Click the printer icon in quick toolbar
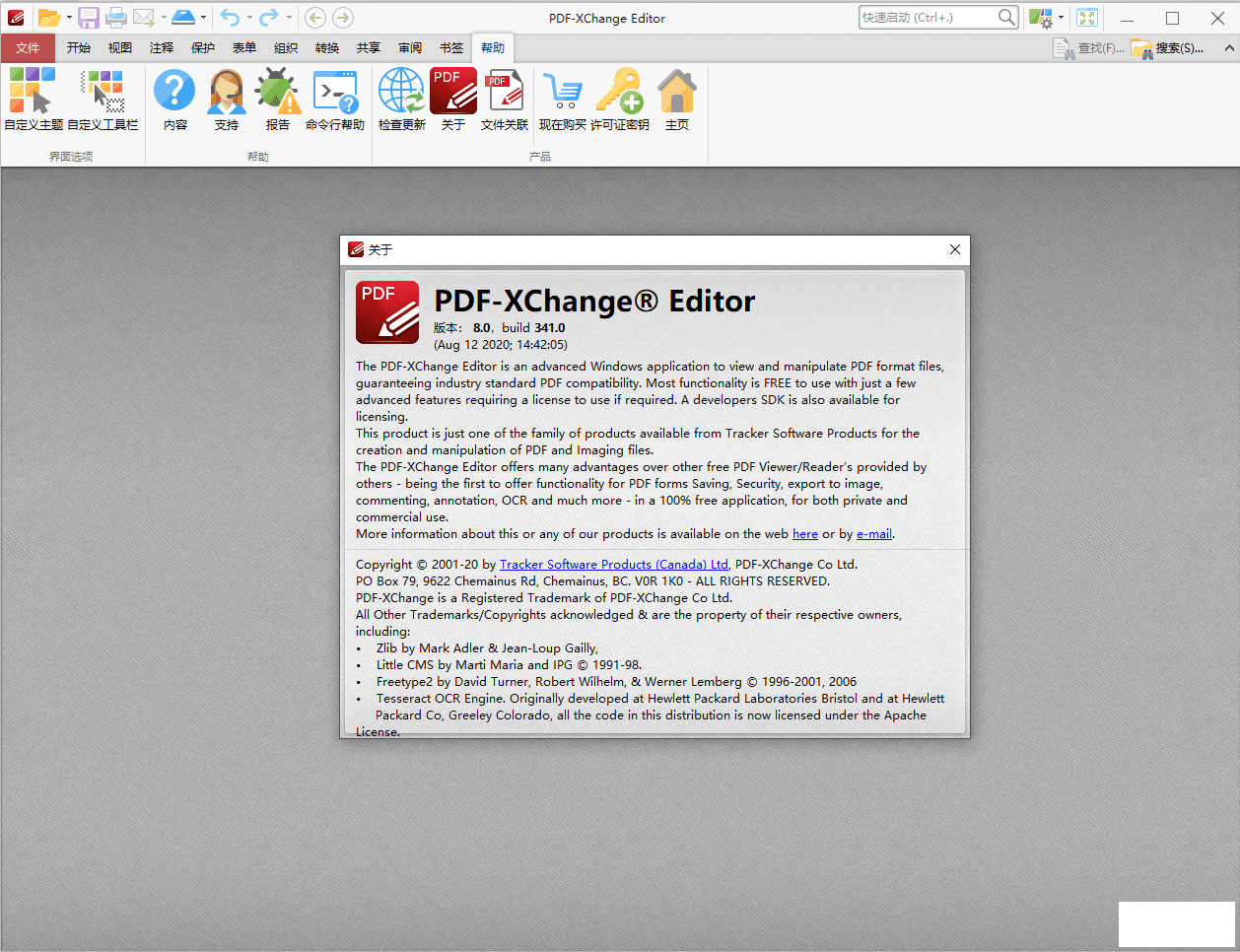Image resolution: width=1240 pixels, height=952 pixels. (116, 18)
